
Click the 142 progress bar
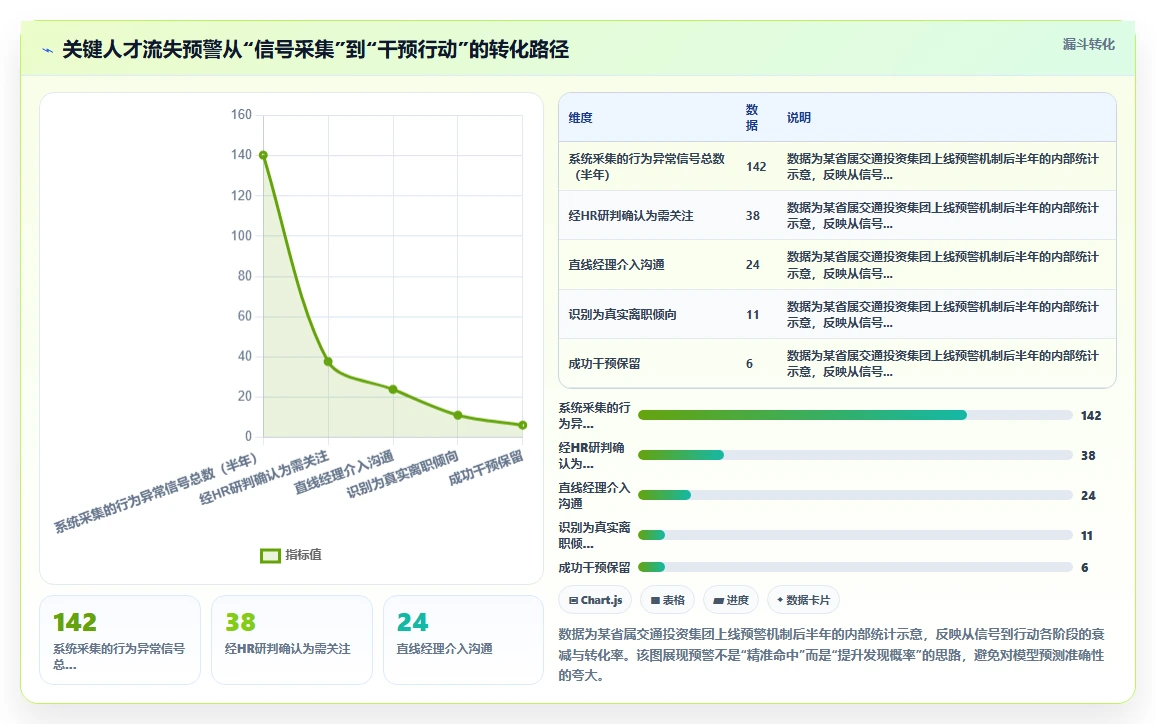[855, 415]
